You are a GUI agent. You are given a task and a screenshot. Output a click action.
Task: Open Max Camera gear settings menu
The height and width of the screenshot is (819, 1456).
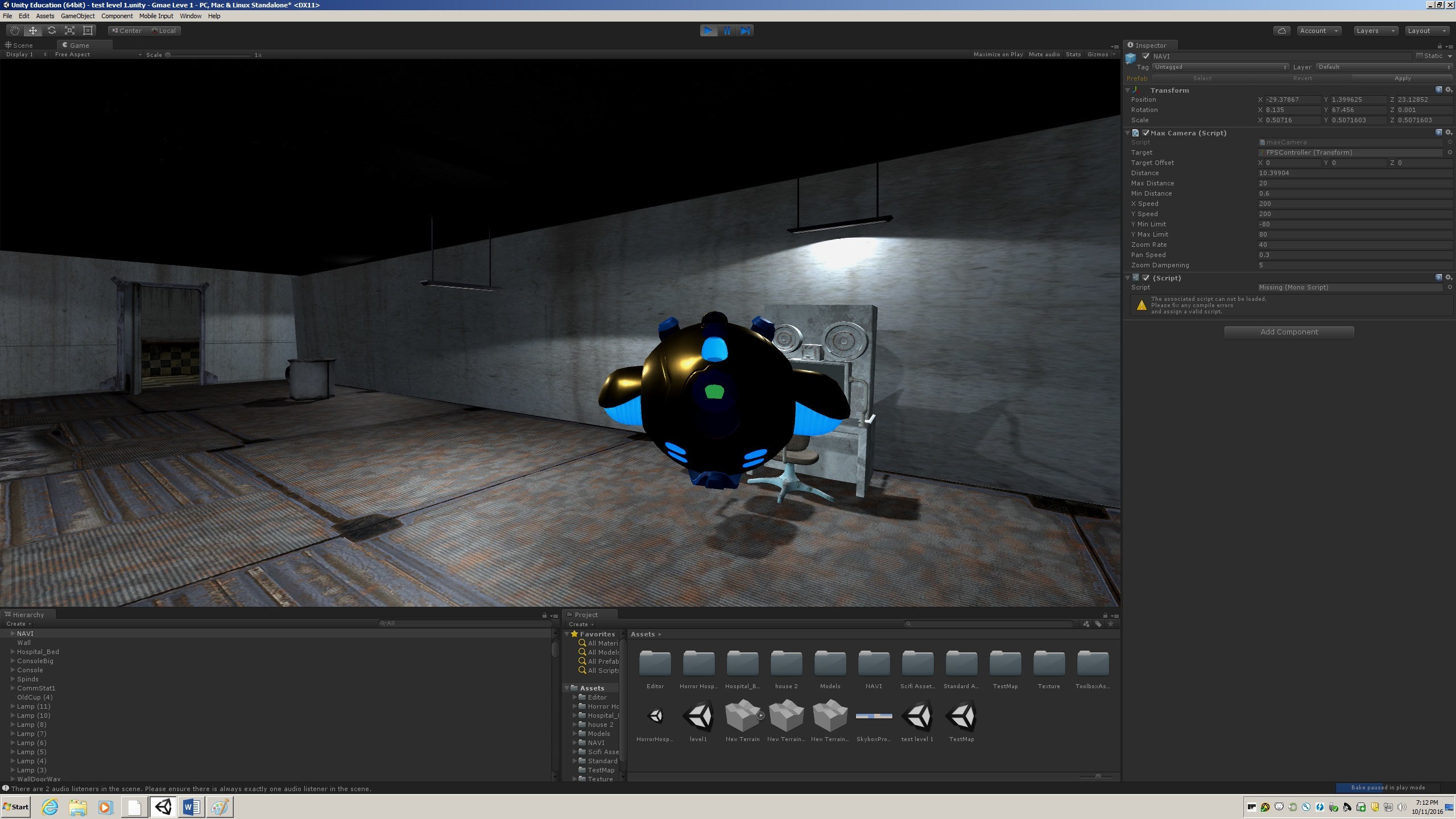click(x=1449, y=133)
